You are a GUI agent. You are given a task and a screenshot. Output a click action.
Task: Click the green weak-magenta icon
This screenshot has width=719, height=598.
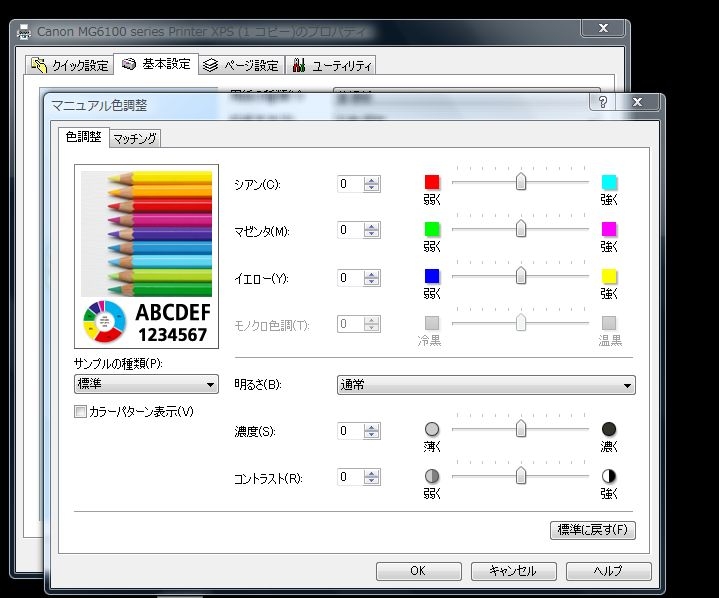tap(431, 229)
